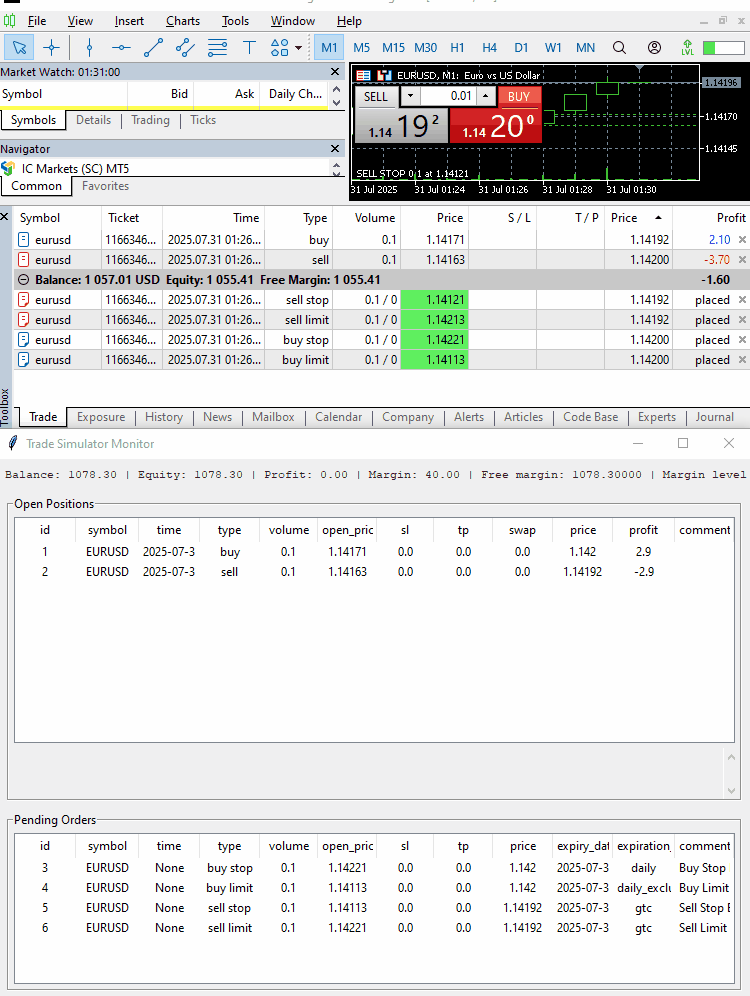Click the connection status bar indicator

pos(723,48)
